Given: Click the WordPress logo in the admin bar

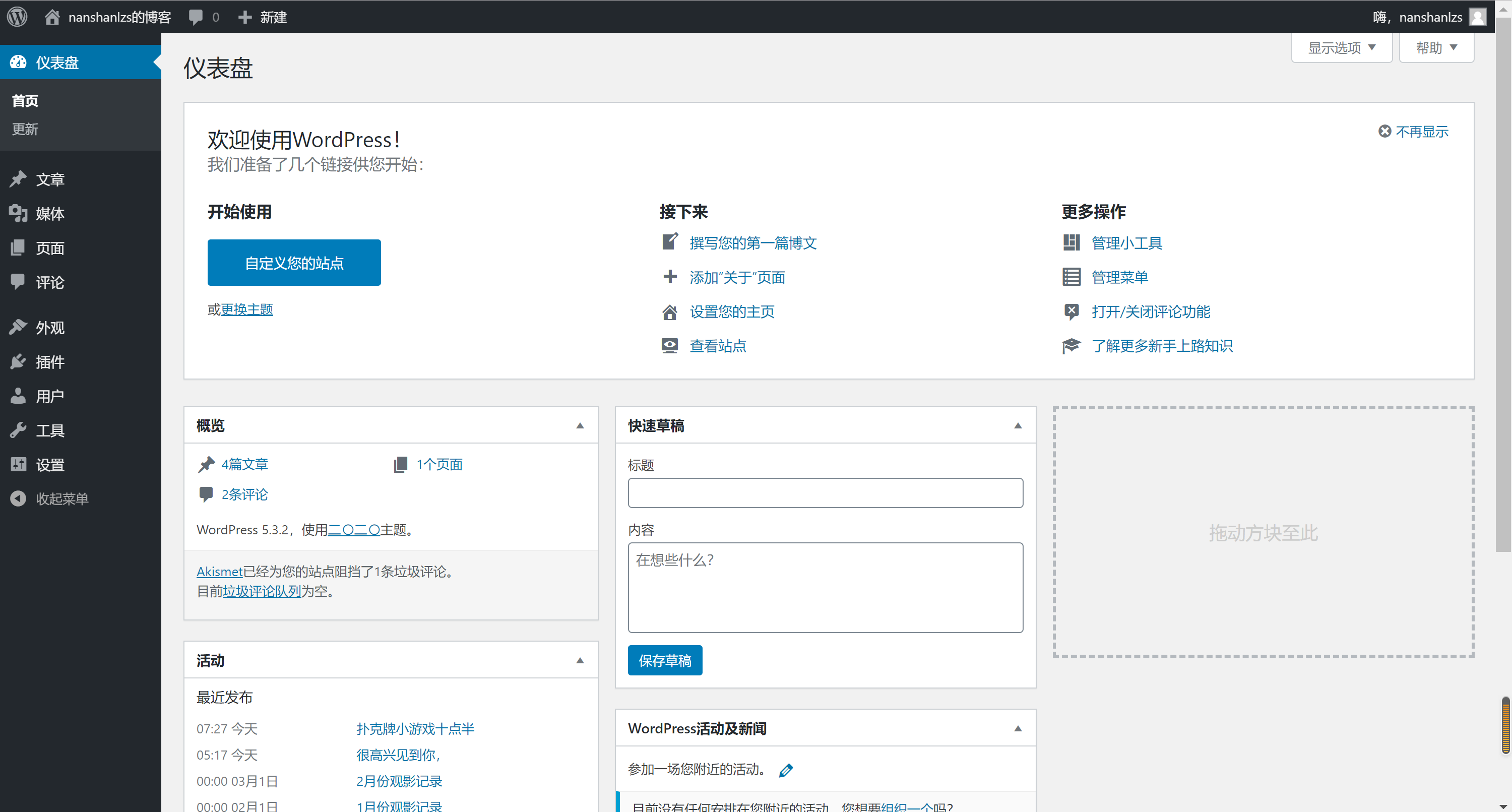Looking at the screenshot, I should point(17,17).
